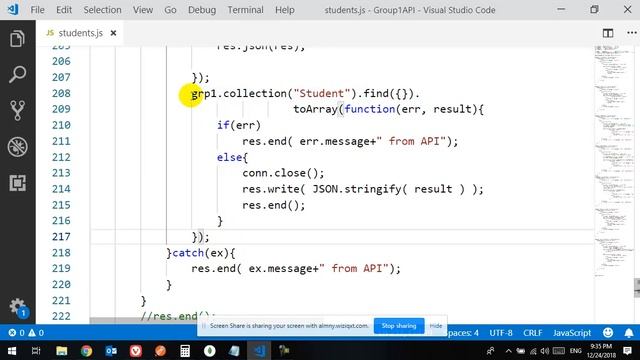Click the toArray function call
Screen dimensions: 640x360
coord(315,109)
